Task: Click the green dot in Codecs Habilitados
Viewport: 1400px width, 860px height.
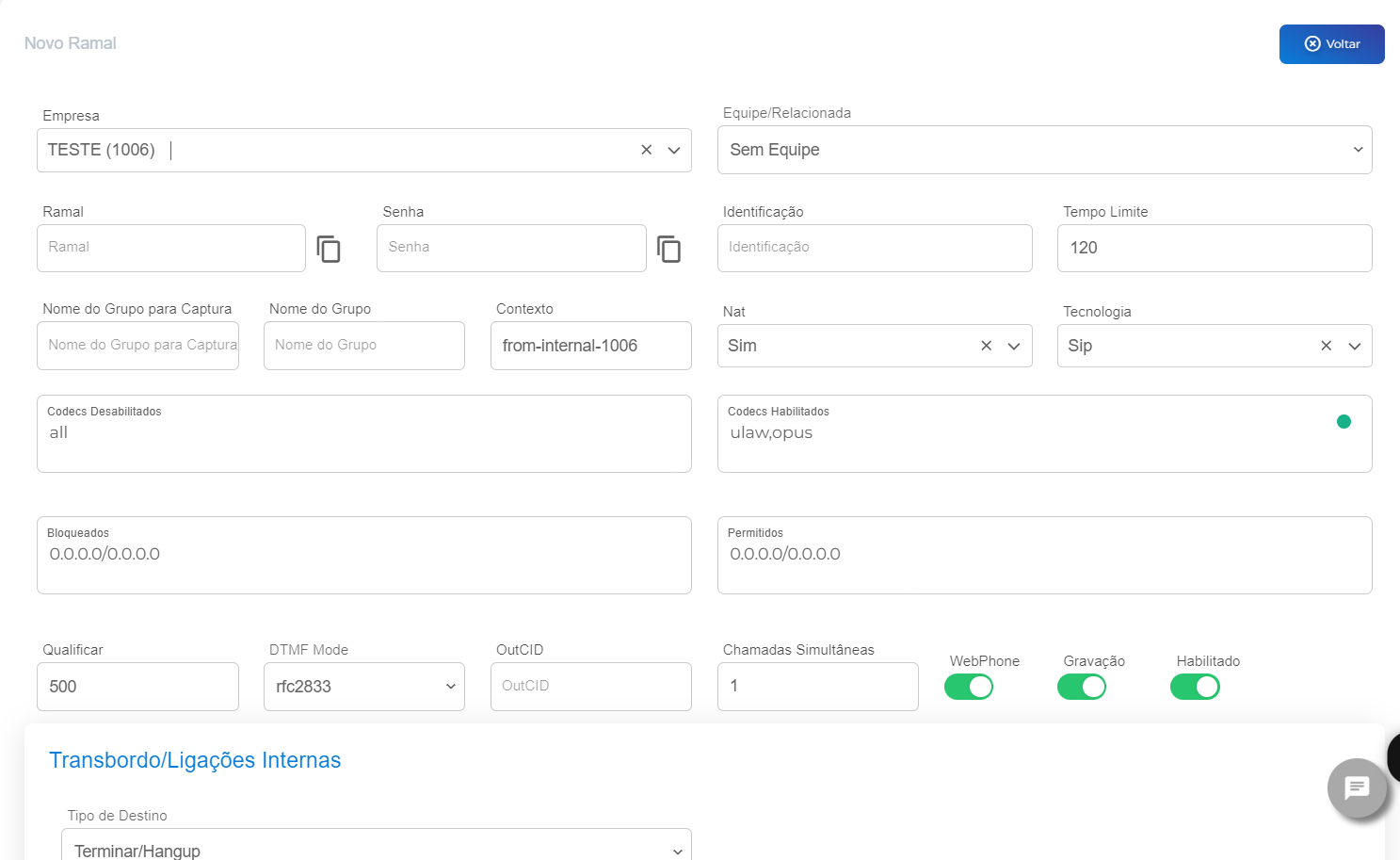Action: (1344, 421)
